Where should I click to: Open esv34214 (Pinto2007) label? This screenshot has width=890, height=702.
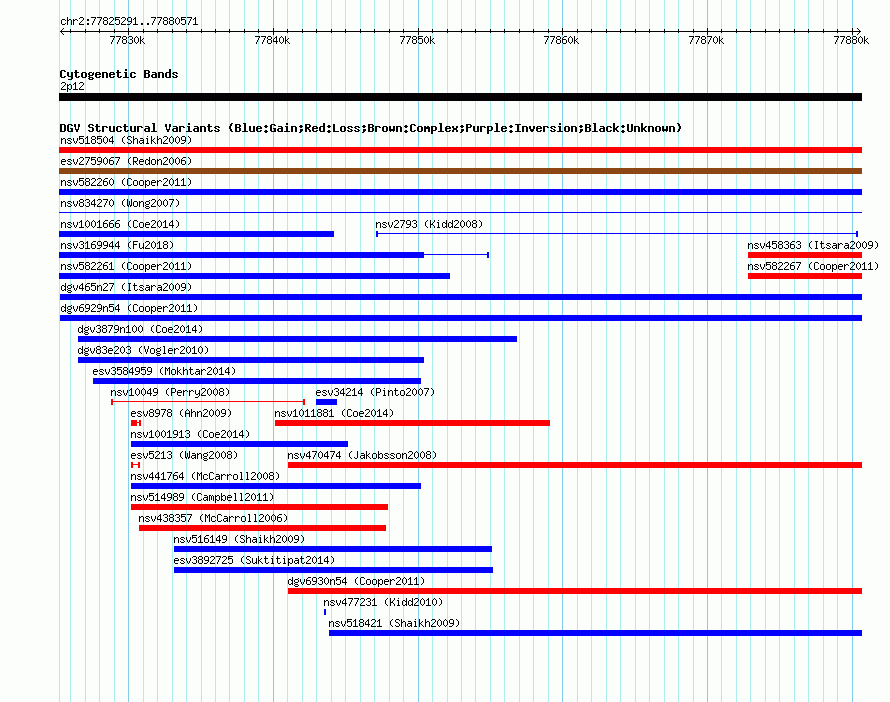pos(375,392)
